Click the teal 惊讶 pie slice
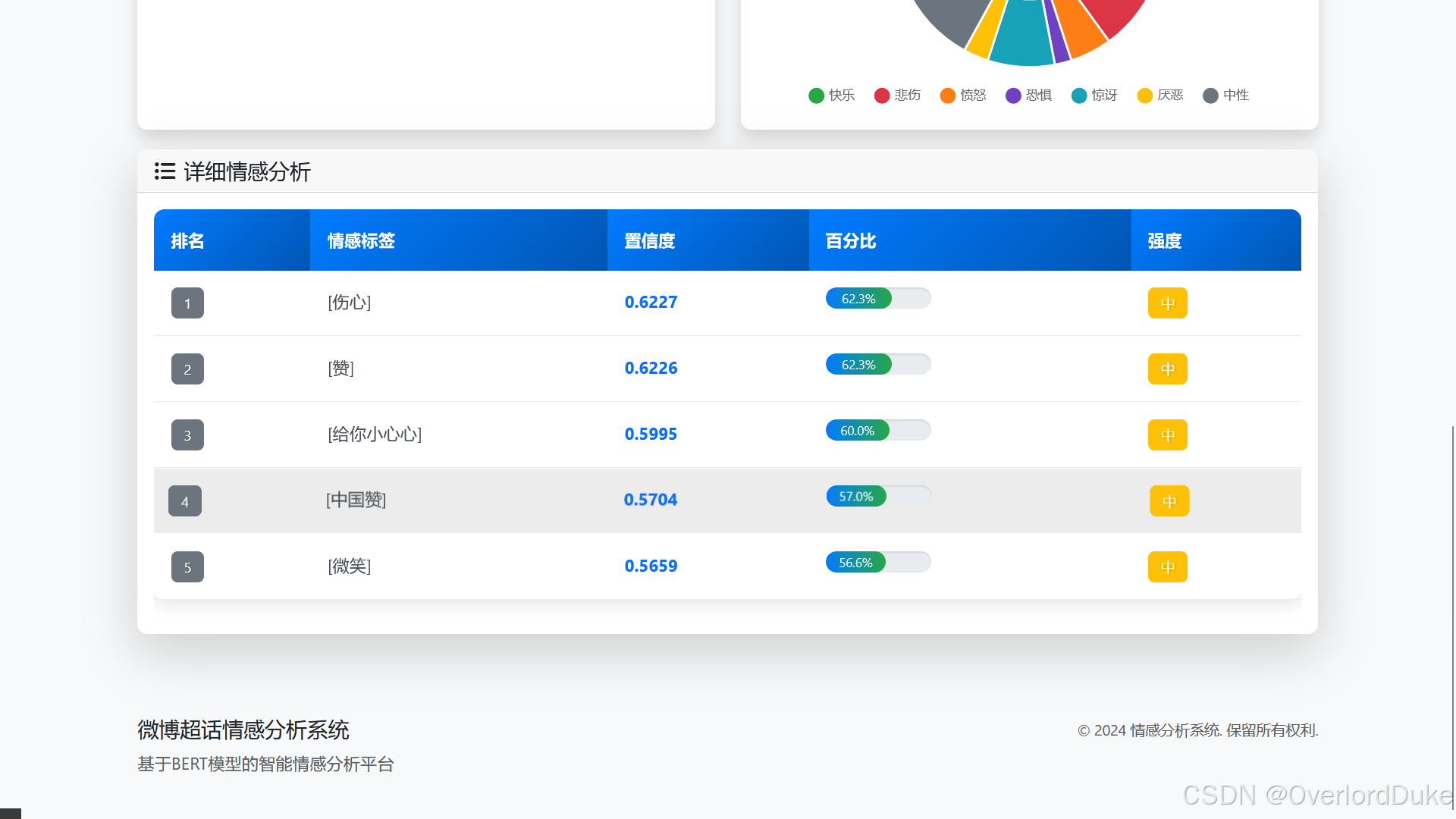Image resolution: width=1456 pixels, height=819 pixels. pos(1022,34)
